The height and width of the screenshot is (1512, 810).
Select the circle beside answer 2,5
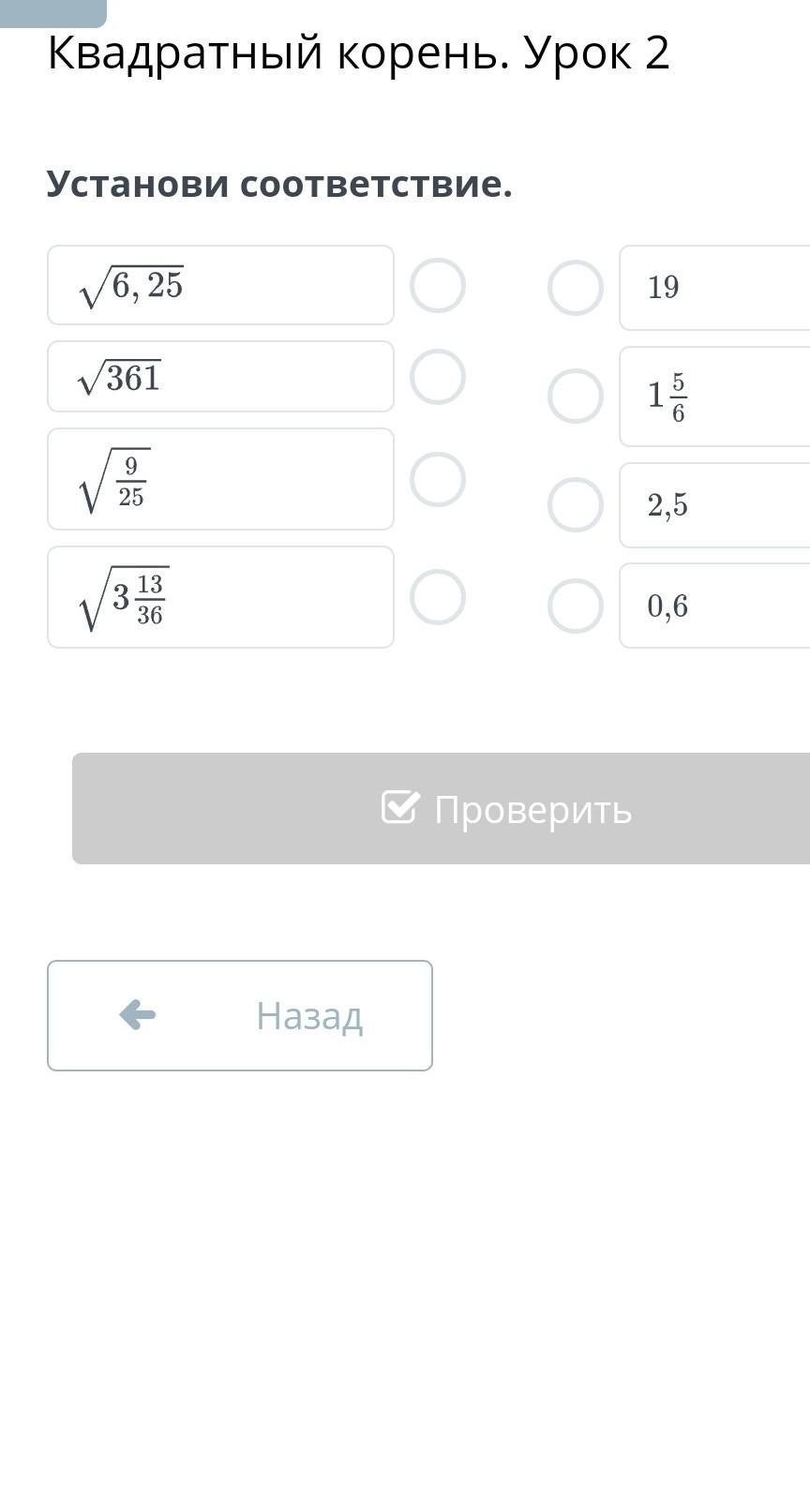576,505
